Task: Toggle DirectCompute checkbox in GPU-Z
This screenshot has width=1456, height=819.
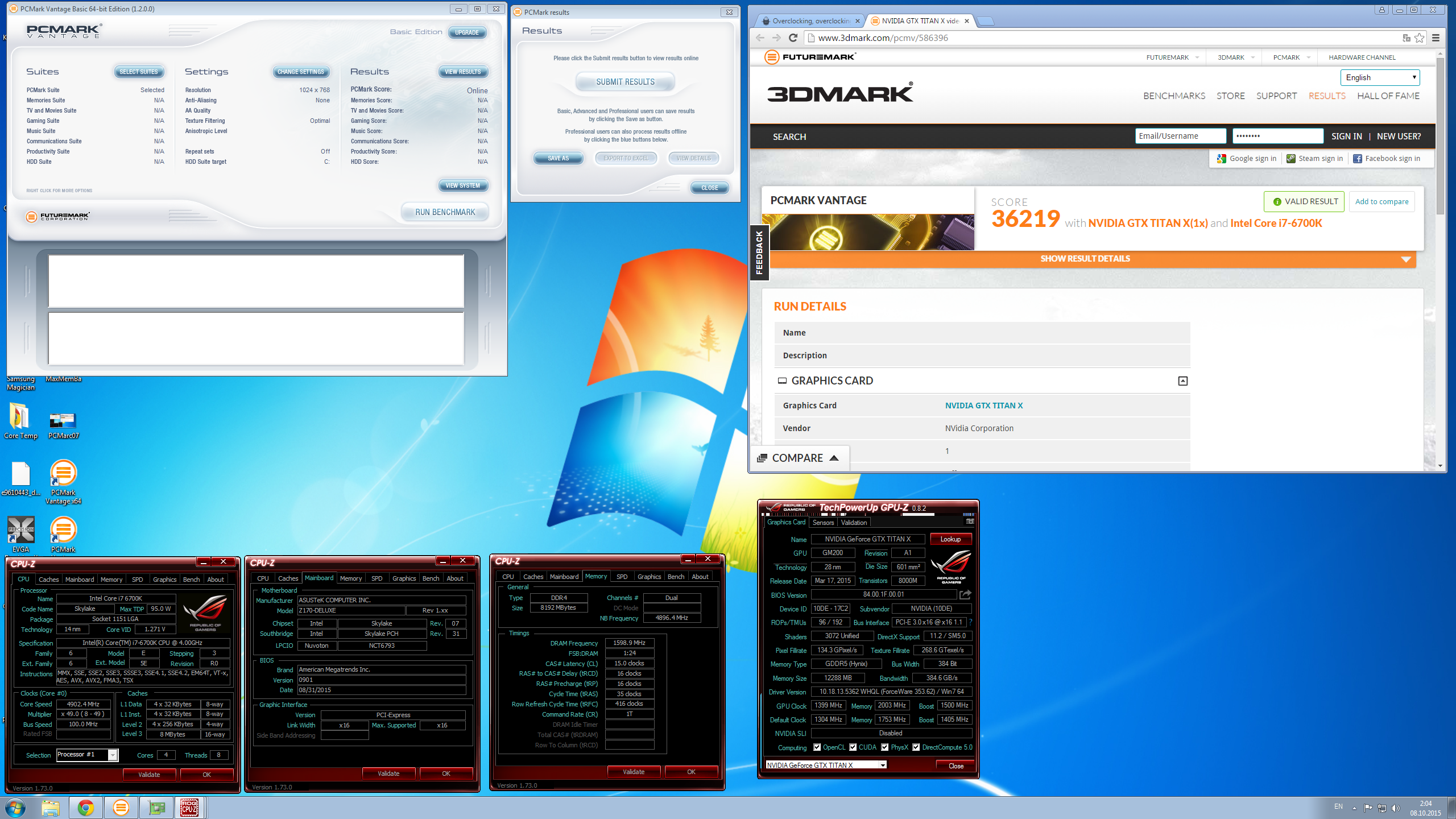Action: coord(916,747)
